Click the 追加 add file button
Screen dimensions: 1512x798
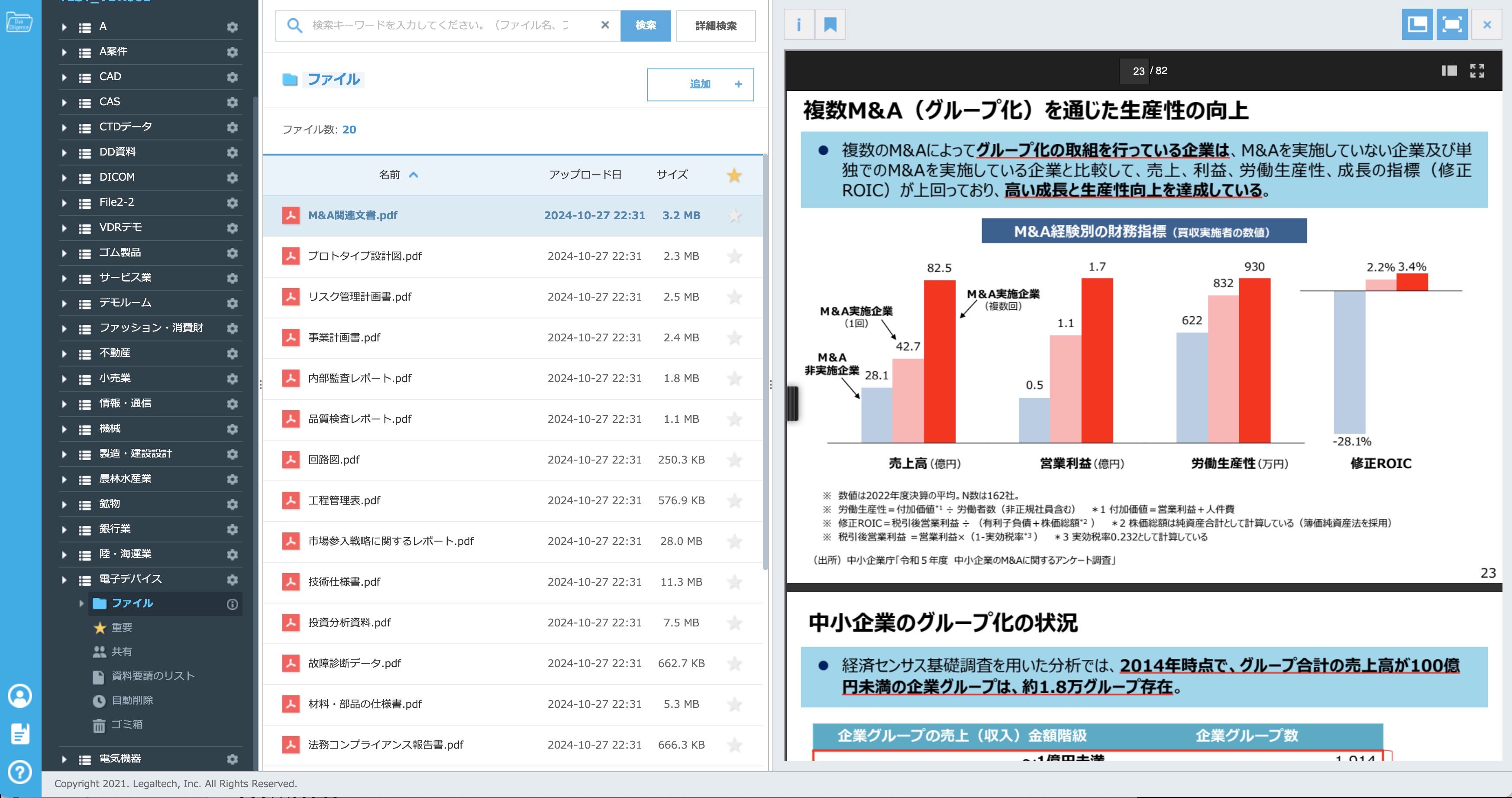click(x=700, y=84)
